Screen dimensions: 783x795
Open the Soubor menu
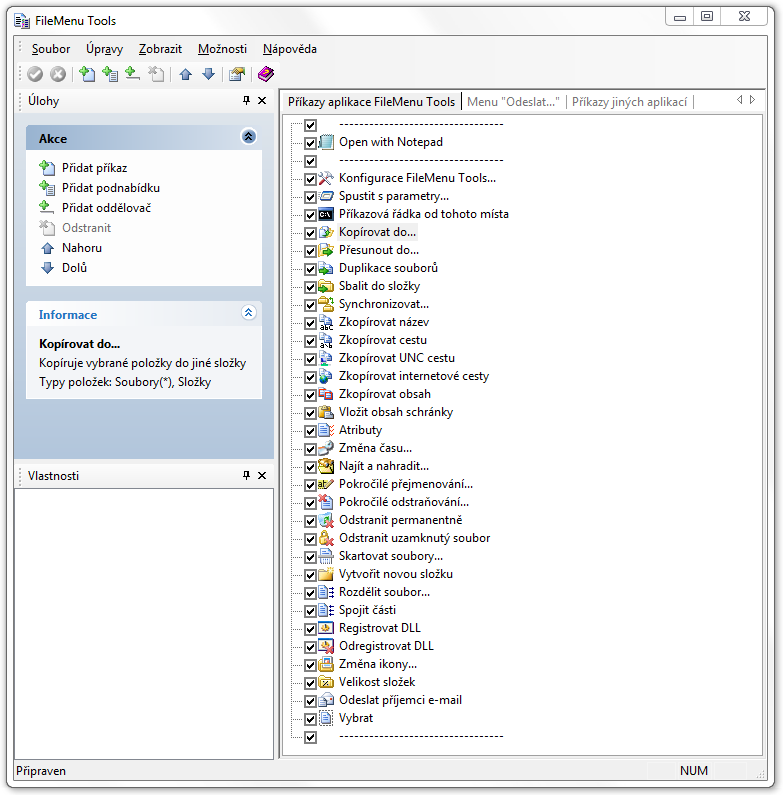pos(51,49)
